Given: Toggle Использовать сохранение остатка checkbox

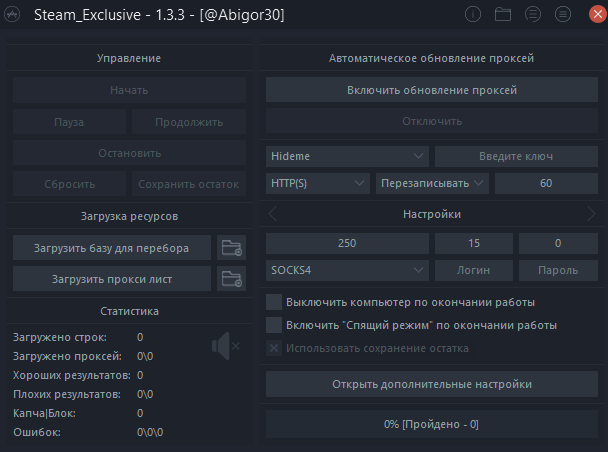Looking at the screenshot, I should click(x=274, y=348).
